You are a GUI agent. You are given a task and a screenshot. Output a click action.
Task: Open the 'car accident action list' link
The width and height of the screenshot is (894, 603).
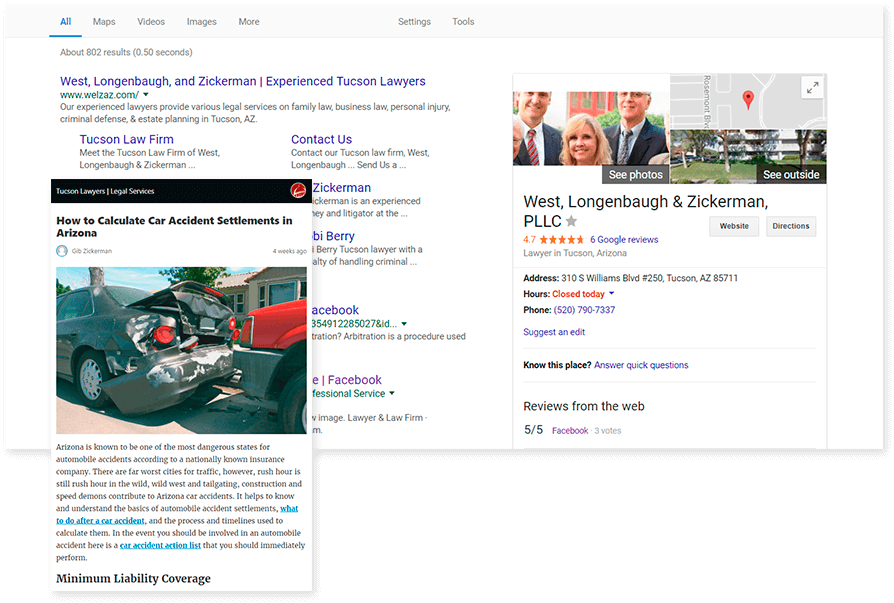tap(160, 545)
